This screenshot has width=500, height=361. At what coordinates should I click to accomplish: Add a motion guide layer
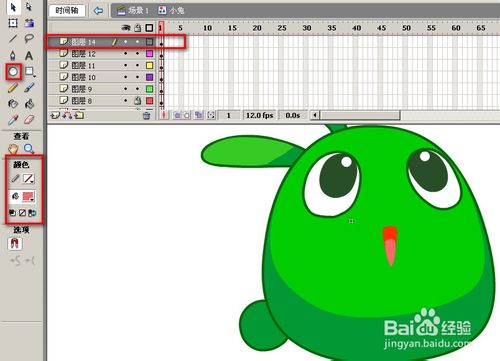(67, 116)
